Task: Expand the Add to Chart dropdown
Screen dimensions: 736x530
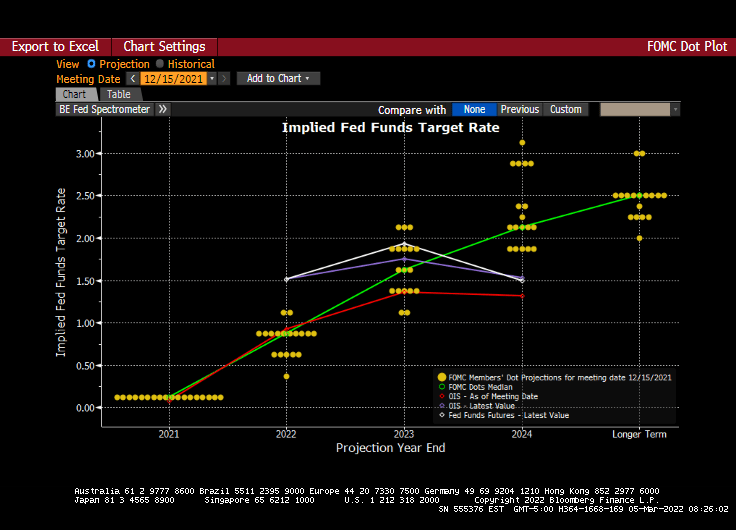Action: (x=278, y=78)
